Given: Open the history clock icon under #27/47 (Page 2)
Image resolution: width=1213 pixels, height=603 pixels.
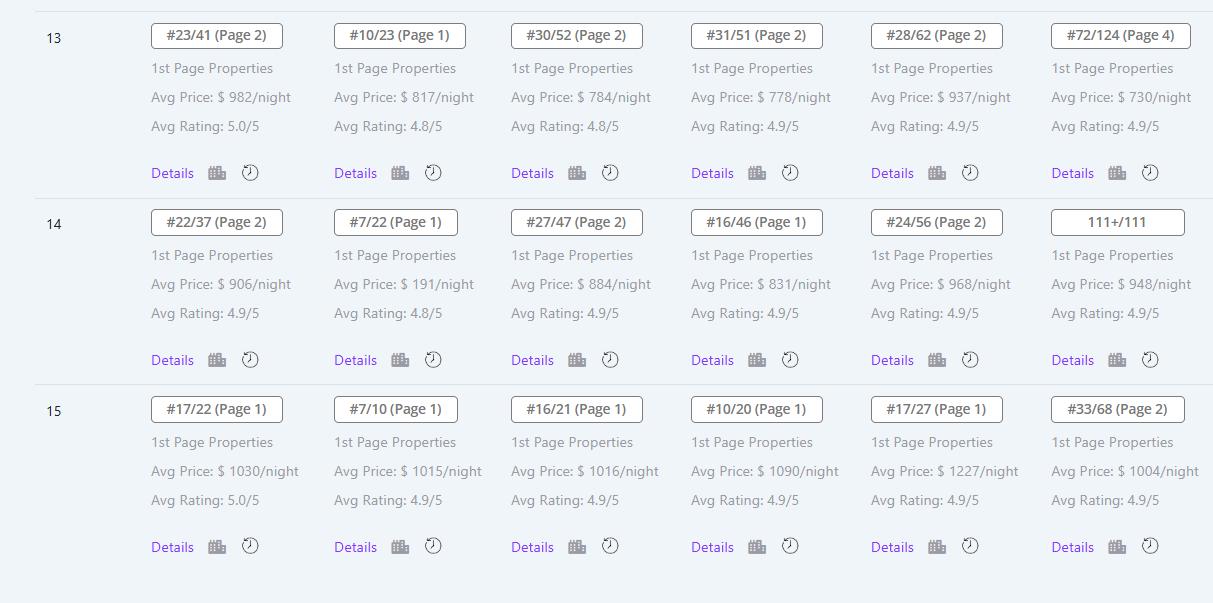Looking at the screenshot, I should (x=610, y=360).
